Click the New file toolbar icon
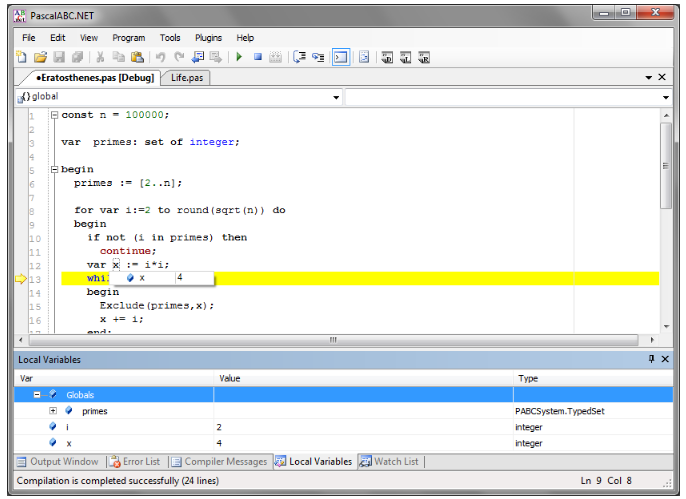Viewport: 686px width, 499px height. (x=23, y=57)
